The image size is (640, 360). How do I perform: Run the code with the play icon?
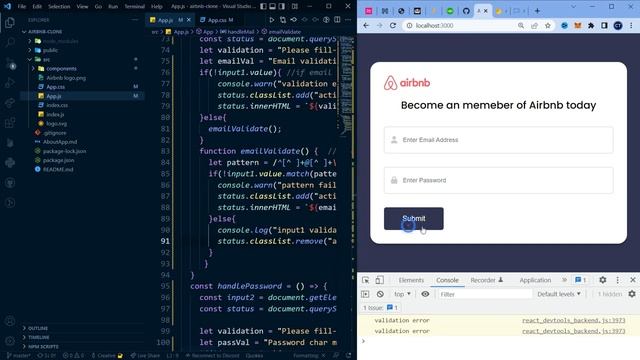point(271,20)
